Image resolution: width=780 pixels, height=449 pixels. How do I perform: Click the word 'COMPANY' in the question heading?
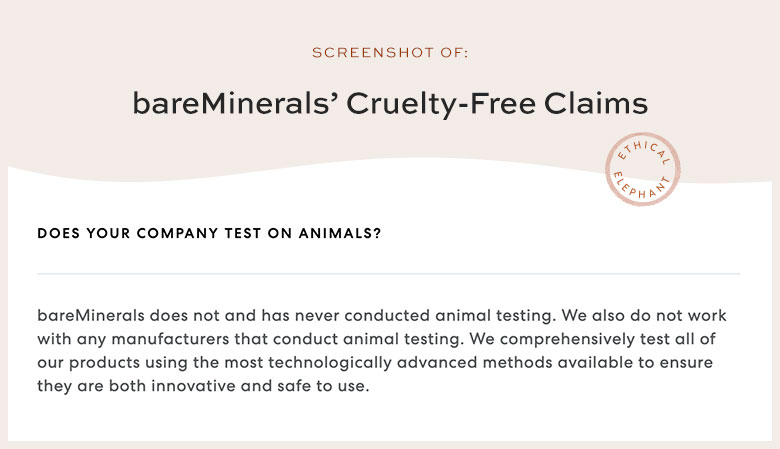tap(177, 233)
